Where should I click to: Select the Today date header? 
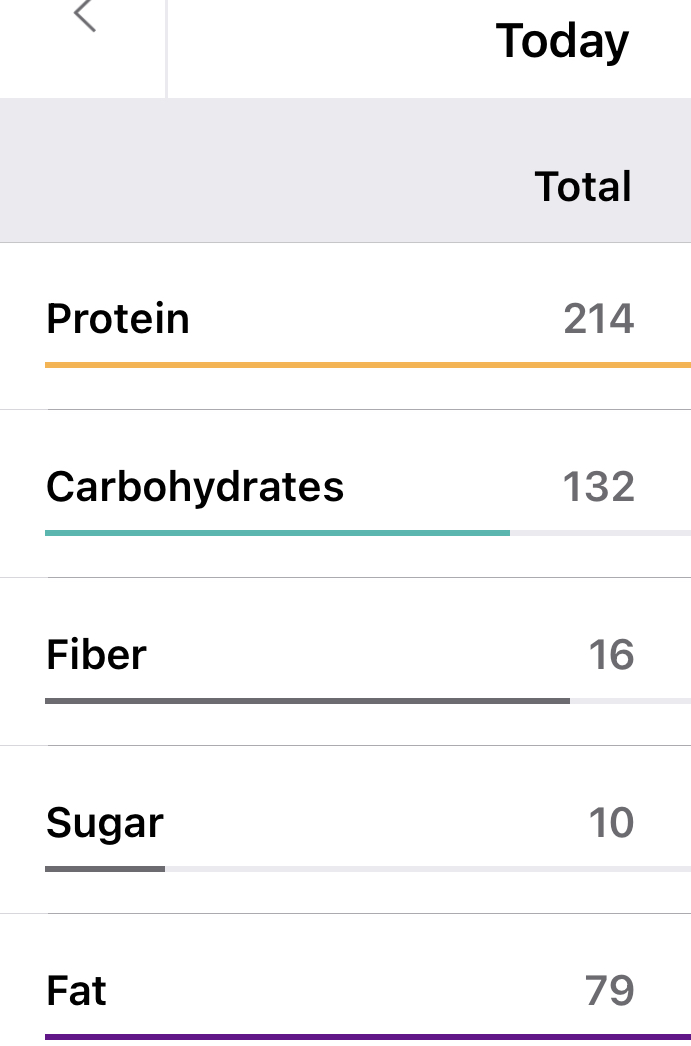point(562,42)
